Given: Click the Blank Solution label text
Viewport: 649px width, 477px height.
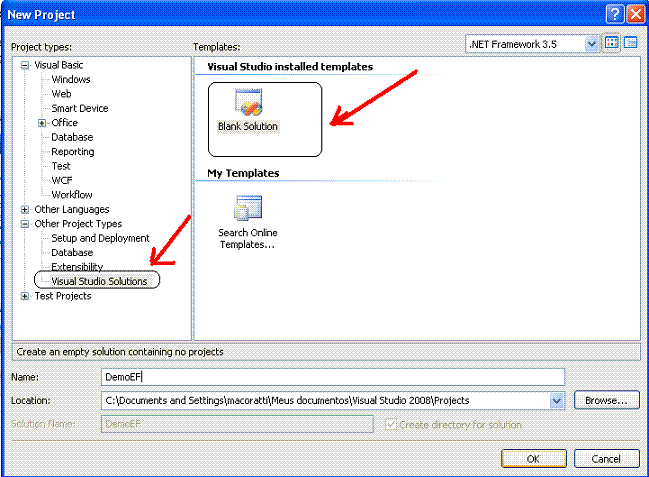Looking at the screenshot, I should [248, 126].
